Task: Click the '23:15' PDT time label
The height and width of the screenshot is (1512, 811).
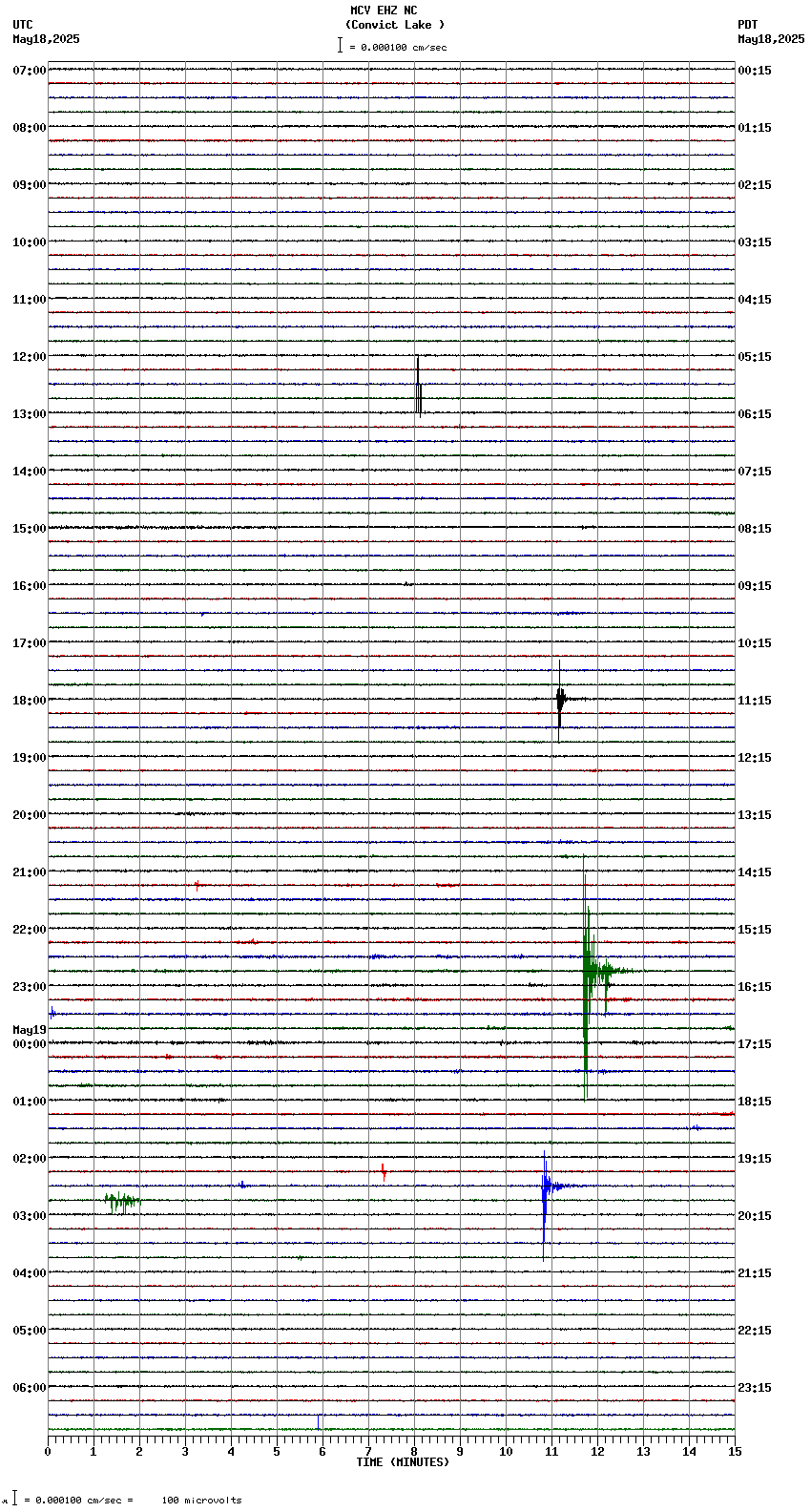Action: pos(755,1388)
